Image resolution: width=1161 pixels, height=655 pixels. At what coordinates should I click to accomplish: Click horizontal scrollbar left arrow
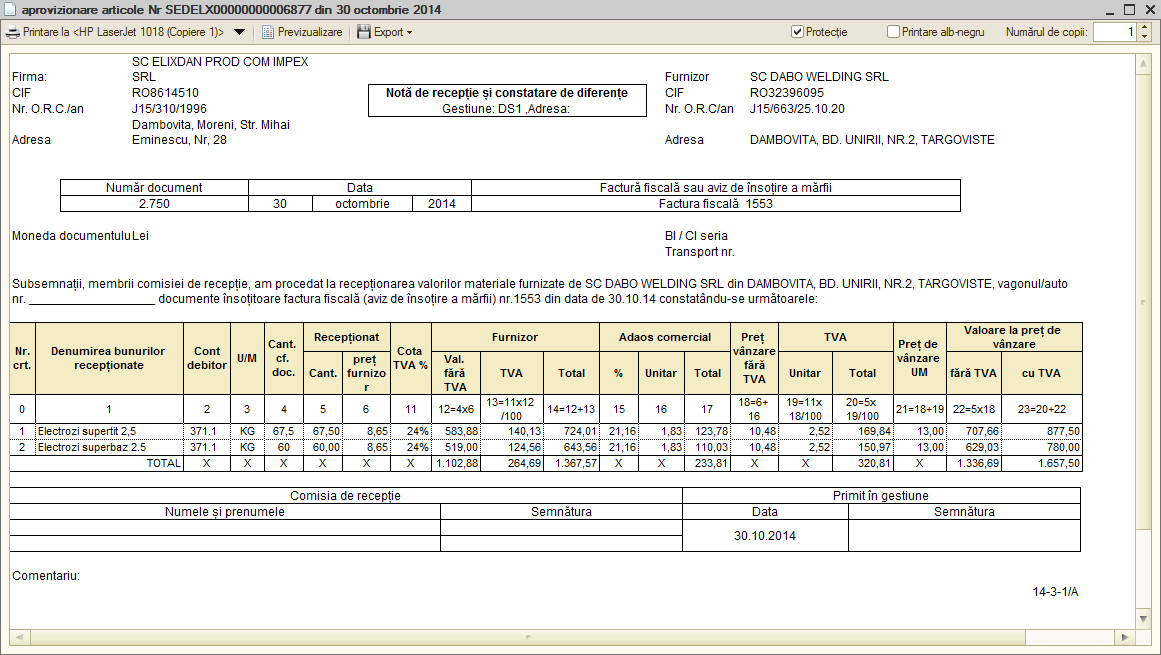tap(19, 637)
